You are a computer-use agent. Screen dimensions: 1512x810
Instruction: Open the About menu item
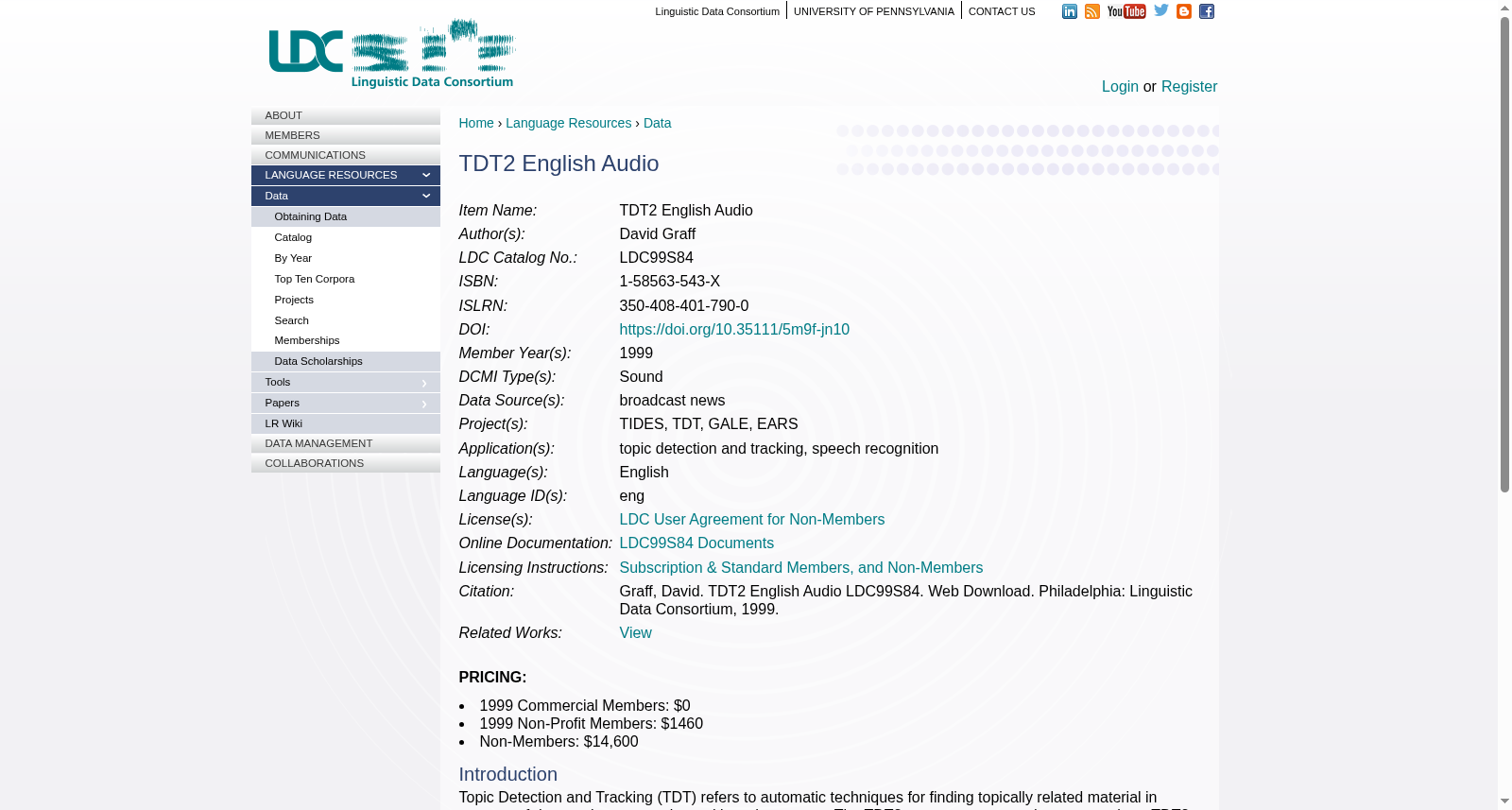point(346,115)
